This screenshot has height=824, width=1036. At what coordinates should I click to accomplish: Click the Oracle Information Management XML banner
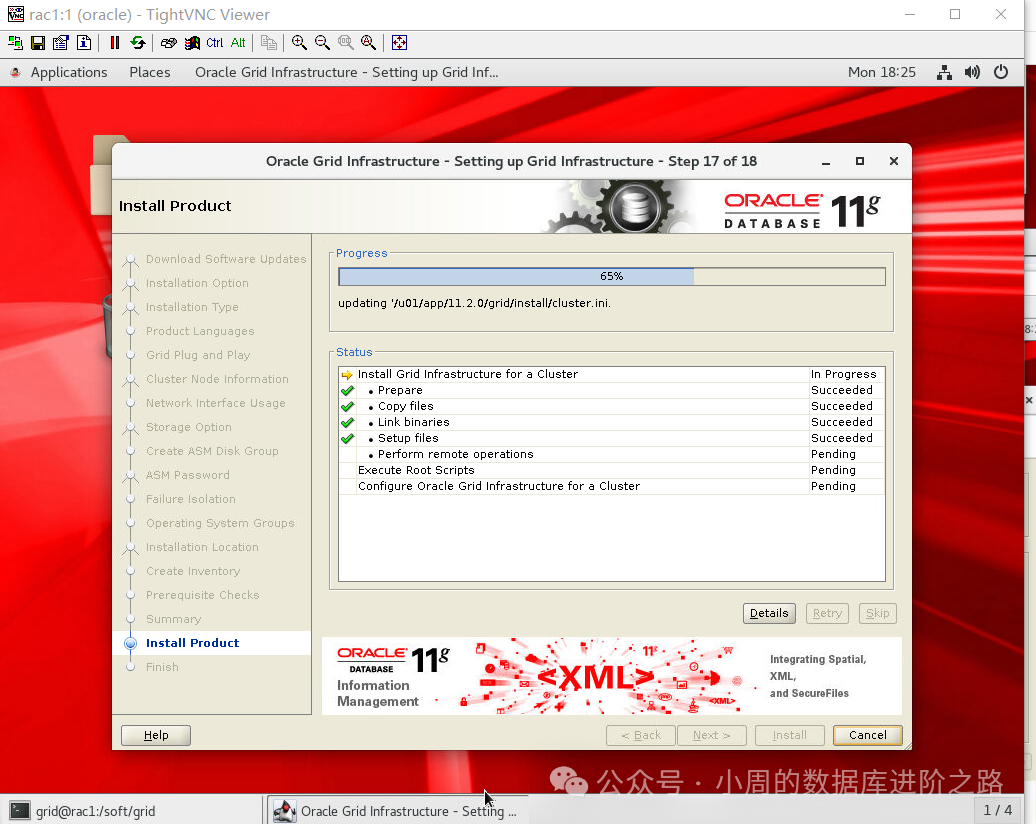click(x=611, y=676)
